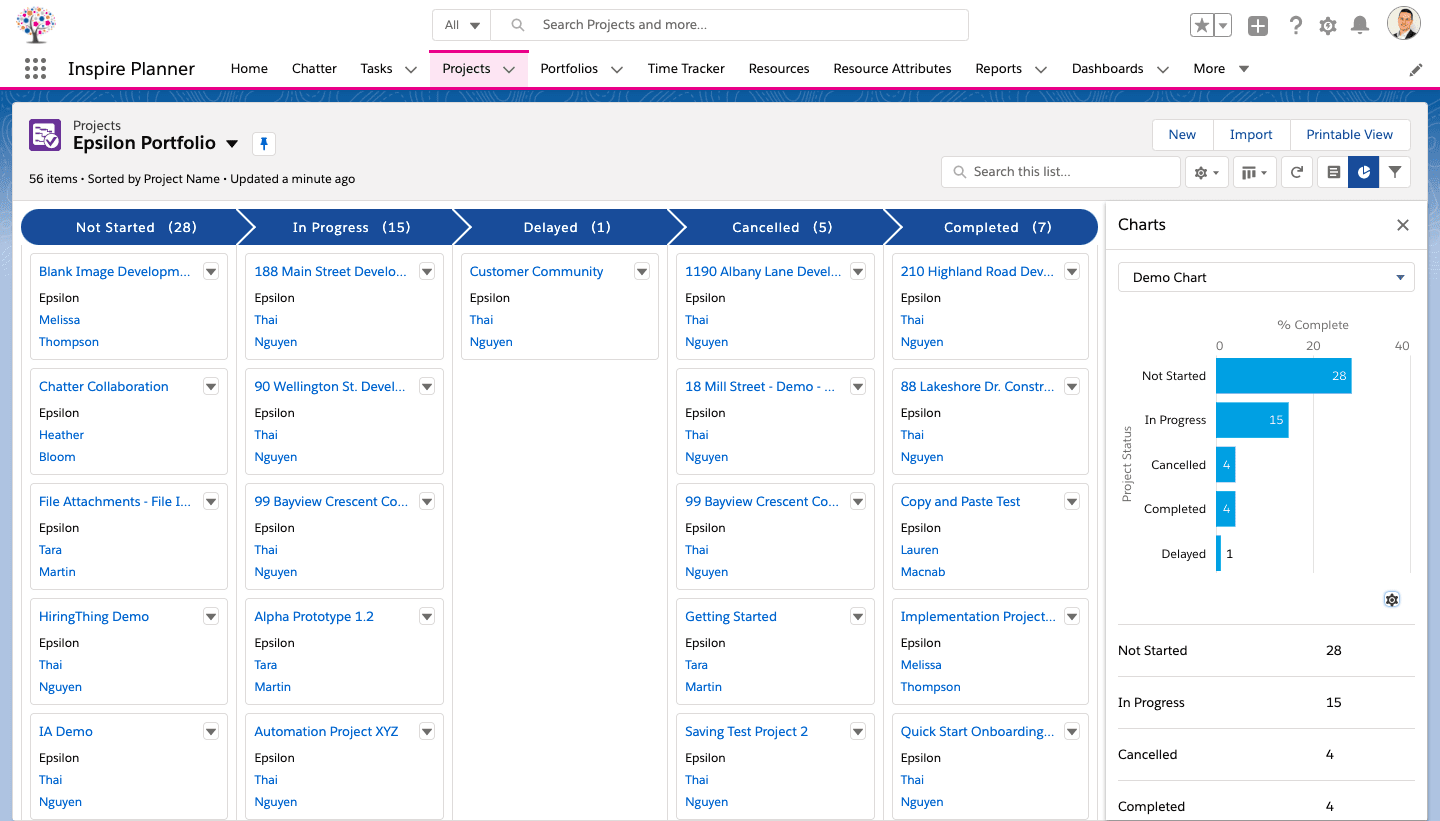Open the 18 Mill Street card menu
The image size is (1440, 821).
point(858,387)
